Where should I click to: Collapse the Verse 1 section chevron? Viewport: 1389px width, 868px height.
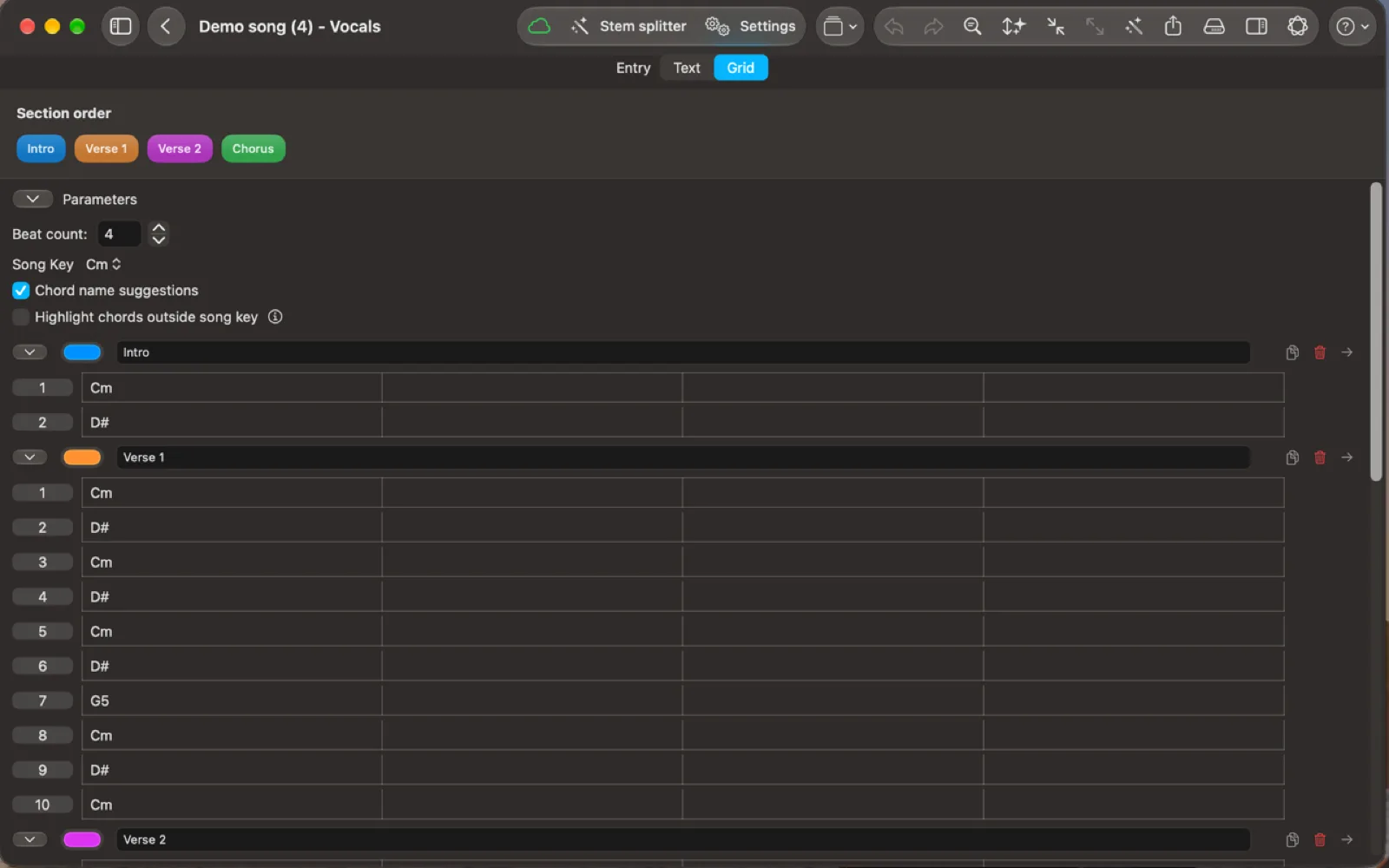click(x=30, y=457)
